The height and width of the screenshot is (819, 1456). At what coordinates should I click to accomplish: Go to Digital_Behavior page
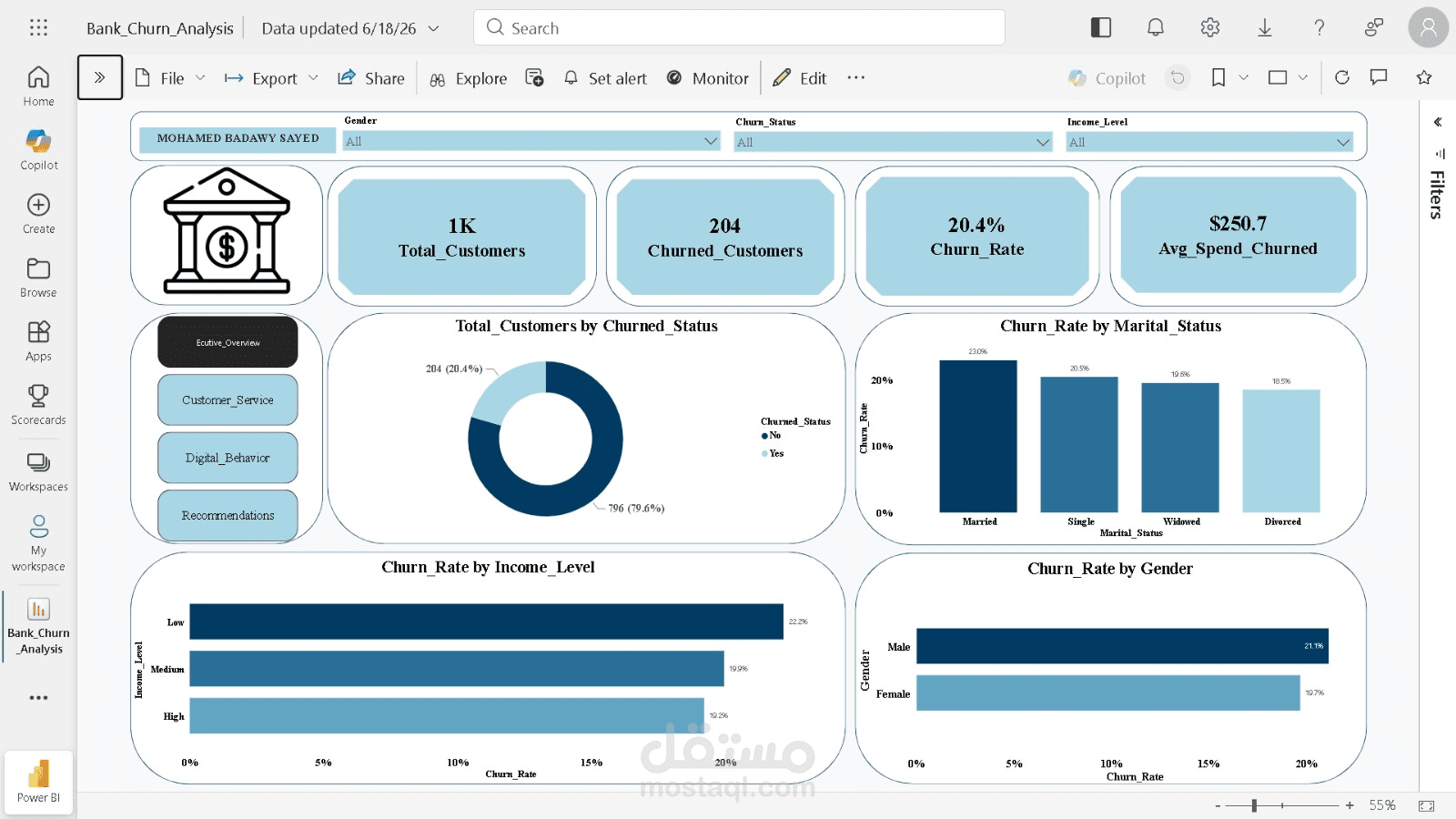coord(227,458)
